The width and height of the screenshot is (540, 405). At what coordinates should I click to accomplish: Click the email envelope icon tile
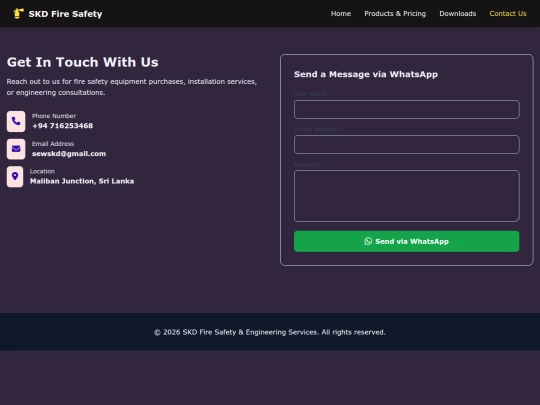[16, 149]
